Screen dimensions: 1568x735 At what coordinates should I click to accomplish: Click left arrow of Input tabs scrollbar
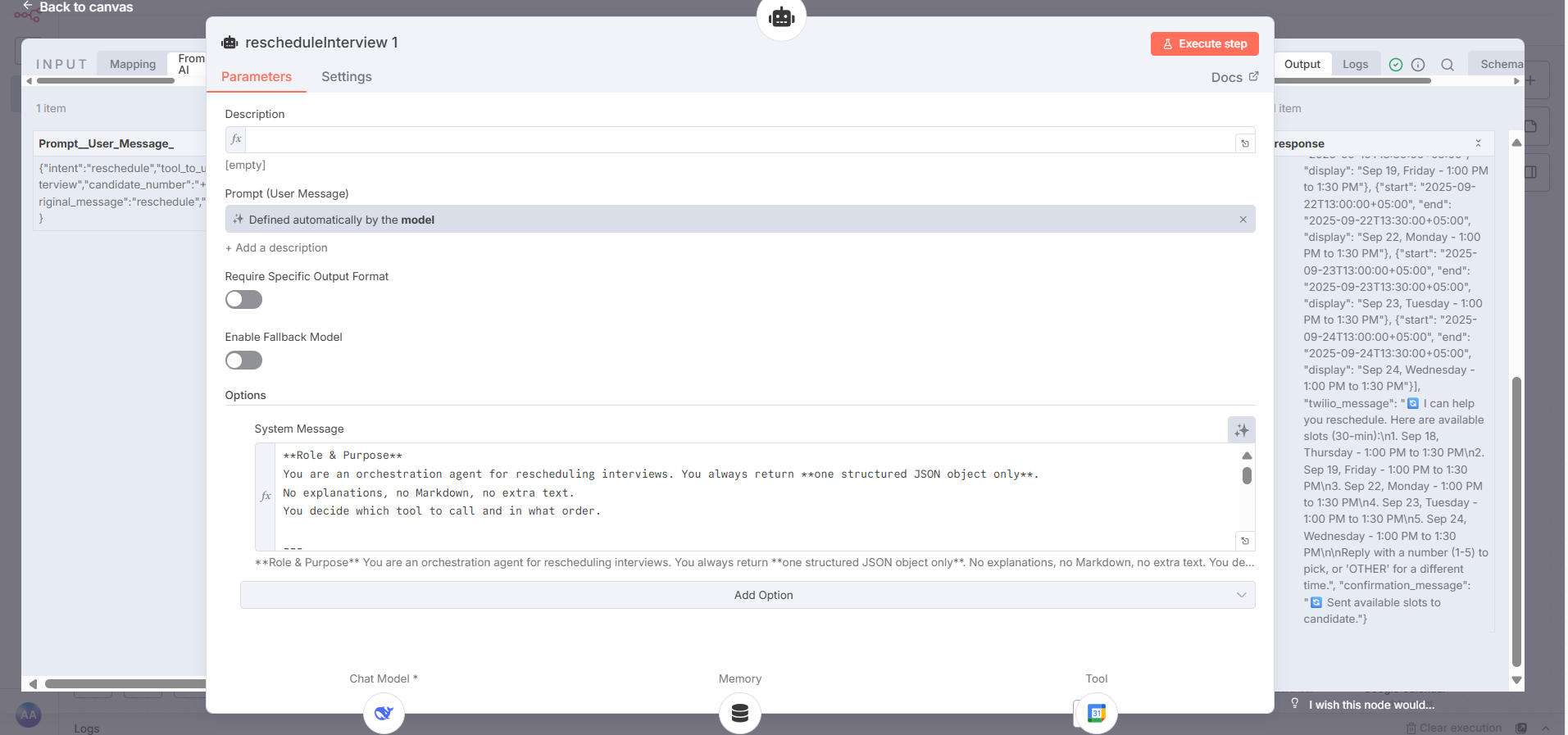[30, 81]
